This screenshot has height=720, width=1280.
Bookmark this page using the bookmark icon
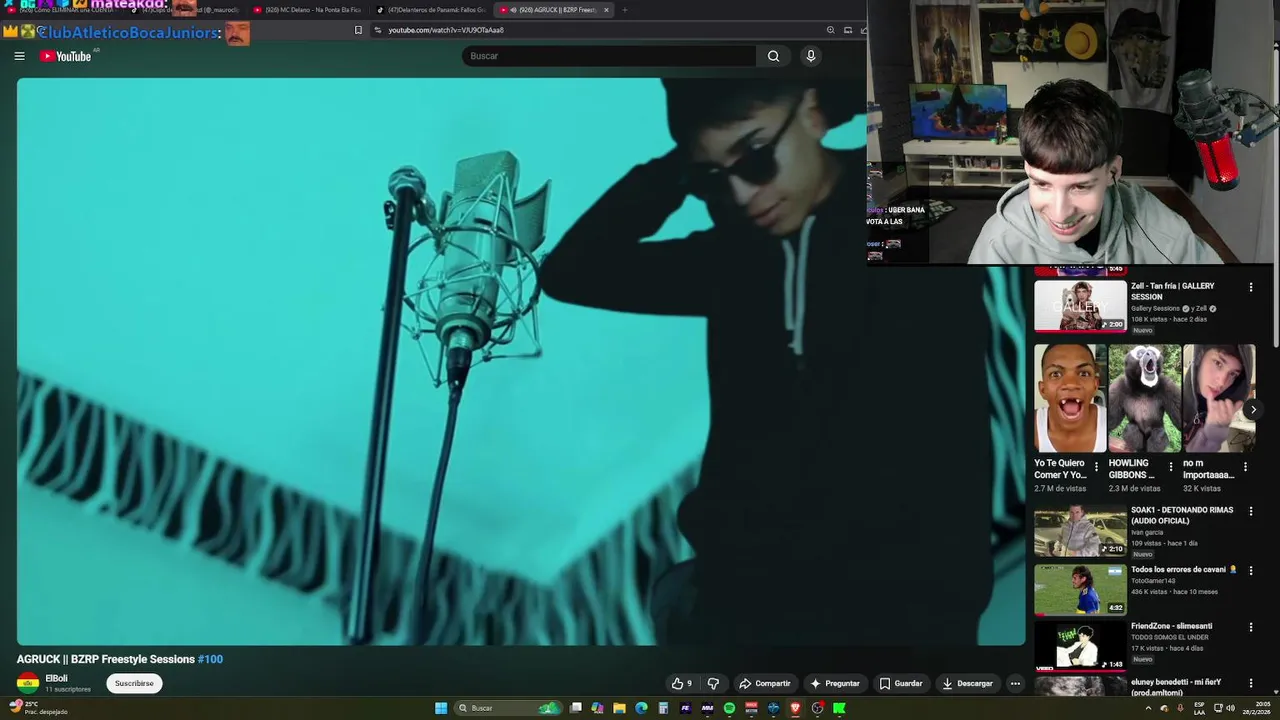(358, 30)
